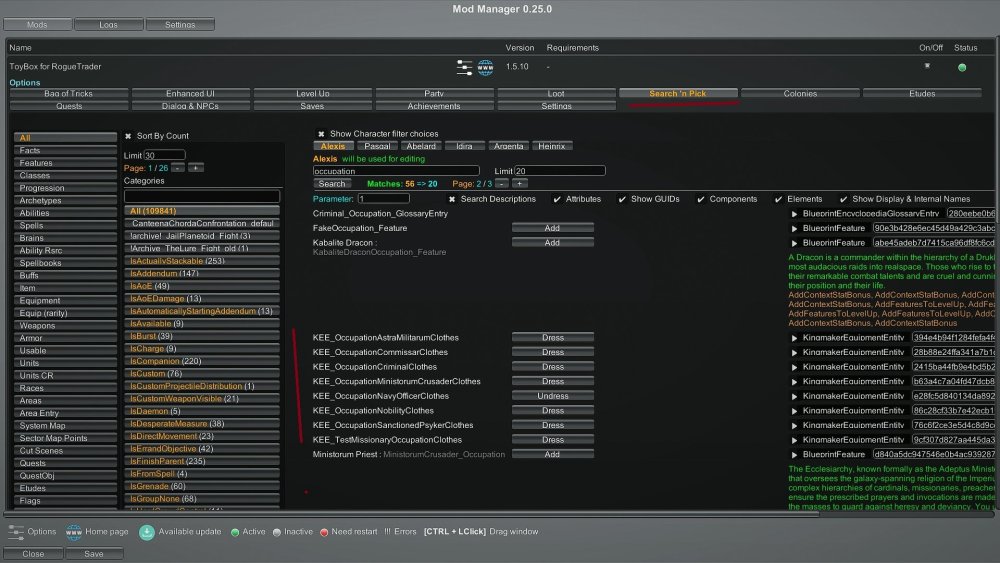Click the occupation search text field

point(396,171)
